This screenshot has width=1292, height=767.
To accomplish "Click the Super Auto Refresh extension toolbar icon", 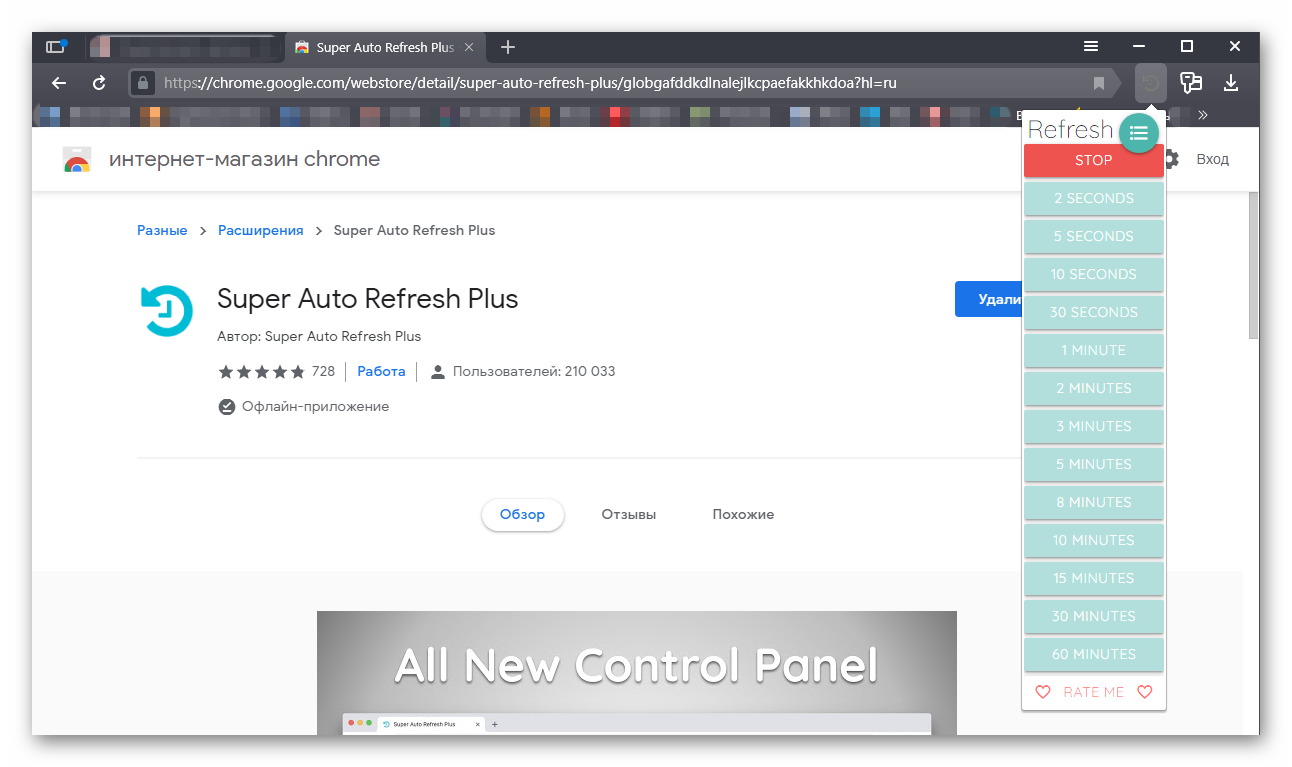I will [x=1151, y=83].
